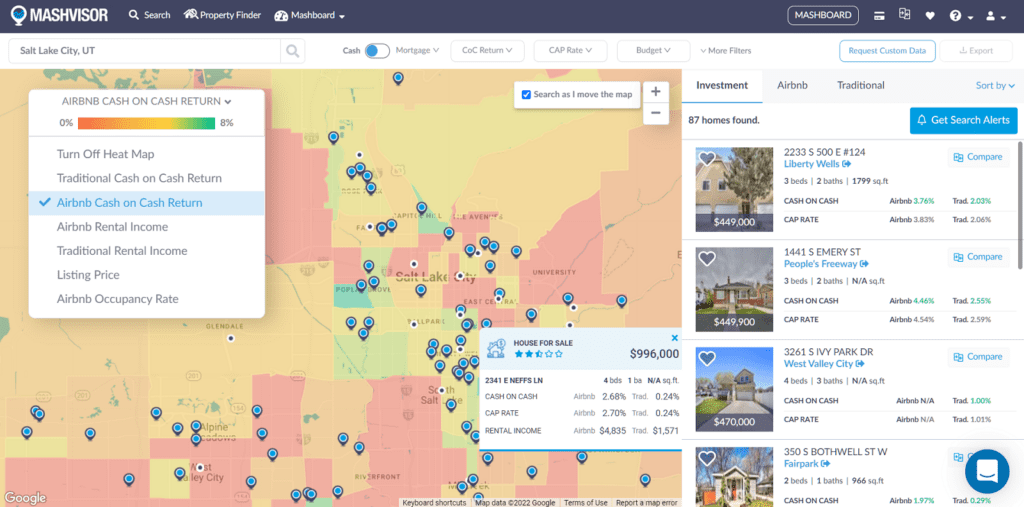Expand the Mashboard navigation dropdown
Screen dimensions: 1024x507
310,15
